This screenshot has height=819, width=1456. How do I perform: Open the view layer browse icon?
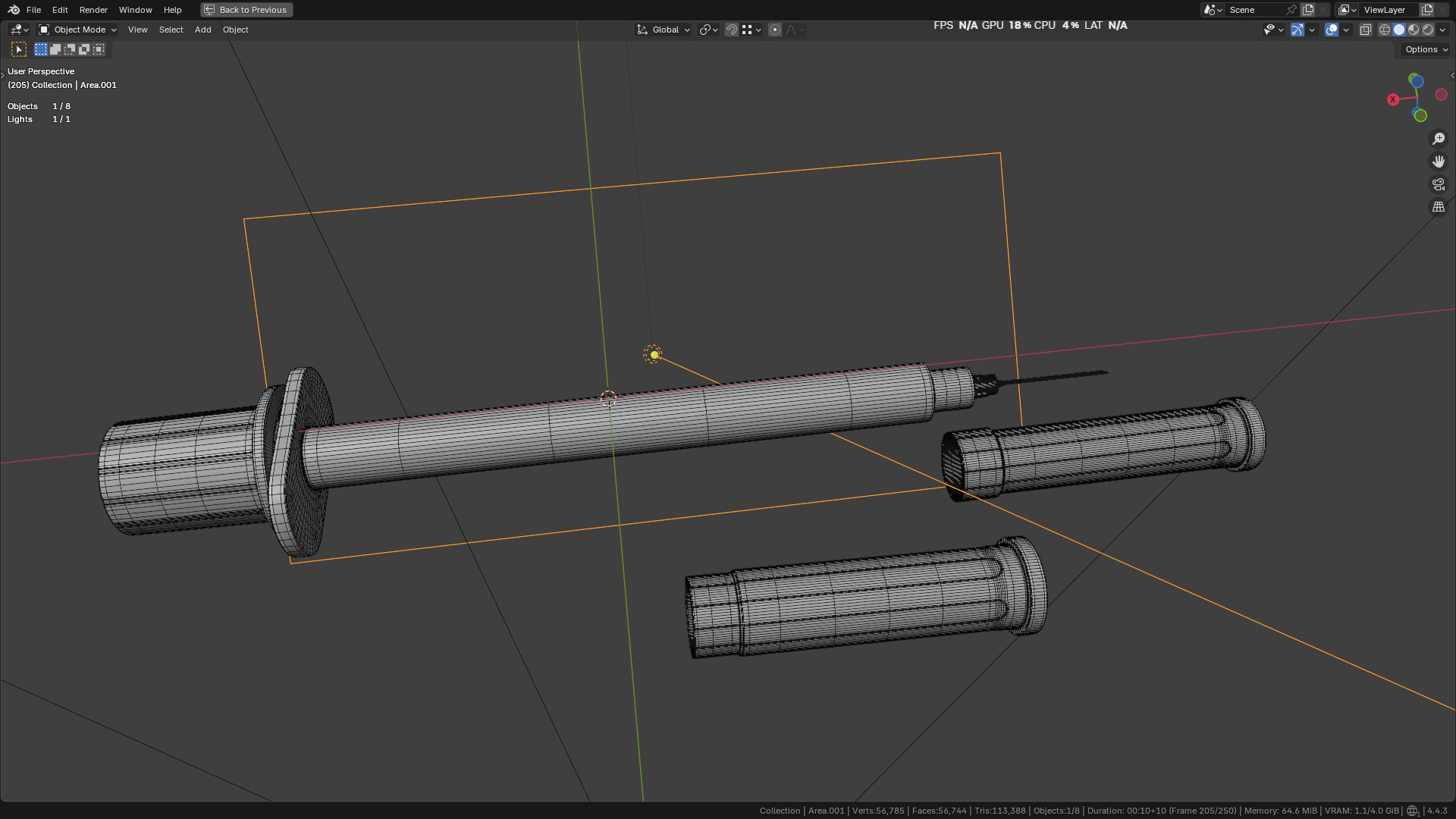(x=1347, y=10)
